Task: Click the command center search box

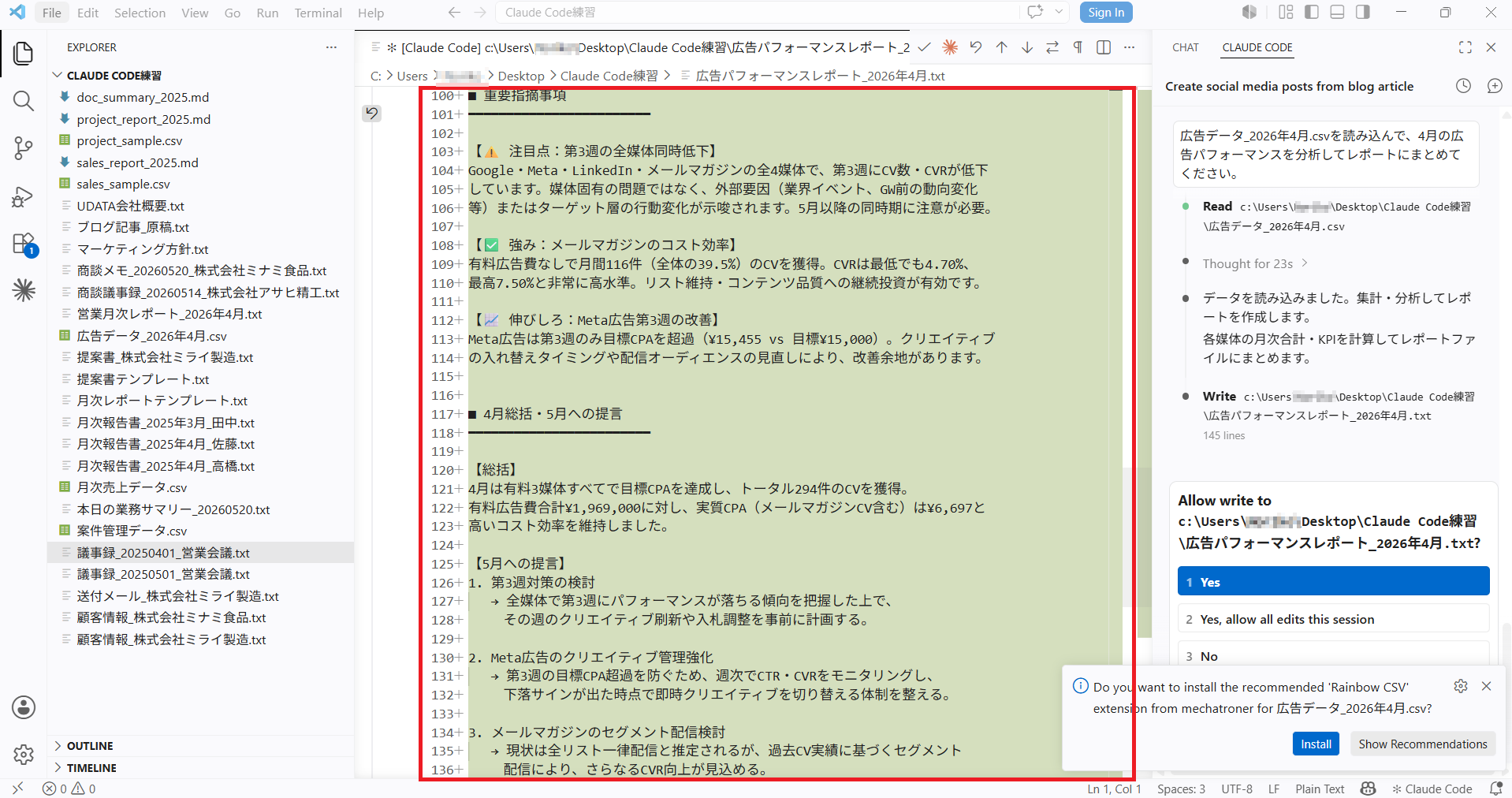Action: coord(758,13)
